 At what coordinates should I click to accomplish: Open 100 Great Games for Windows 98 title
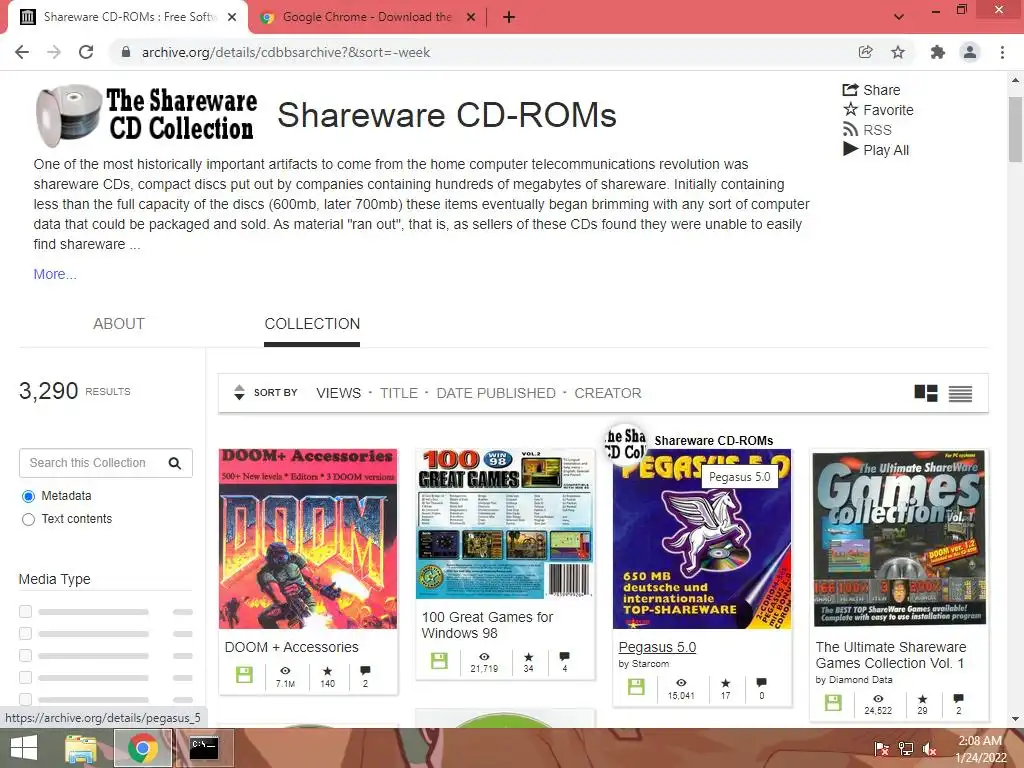487,625
